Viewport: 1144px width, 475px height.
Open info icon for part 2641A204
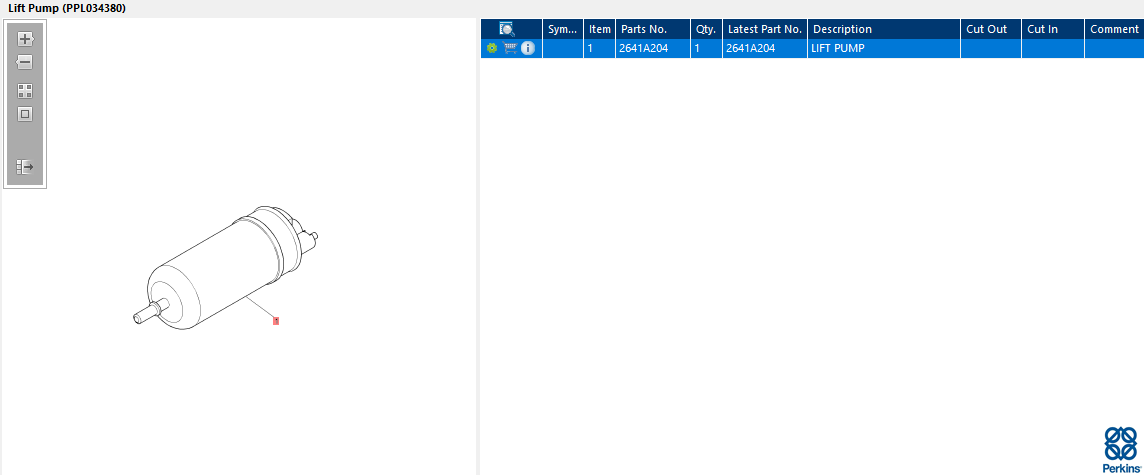pyautogui.click(x=527, y=48)
